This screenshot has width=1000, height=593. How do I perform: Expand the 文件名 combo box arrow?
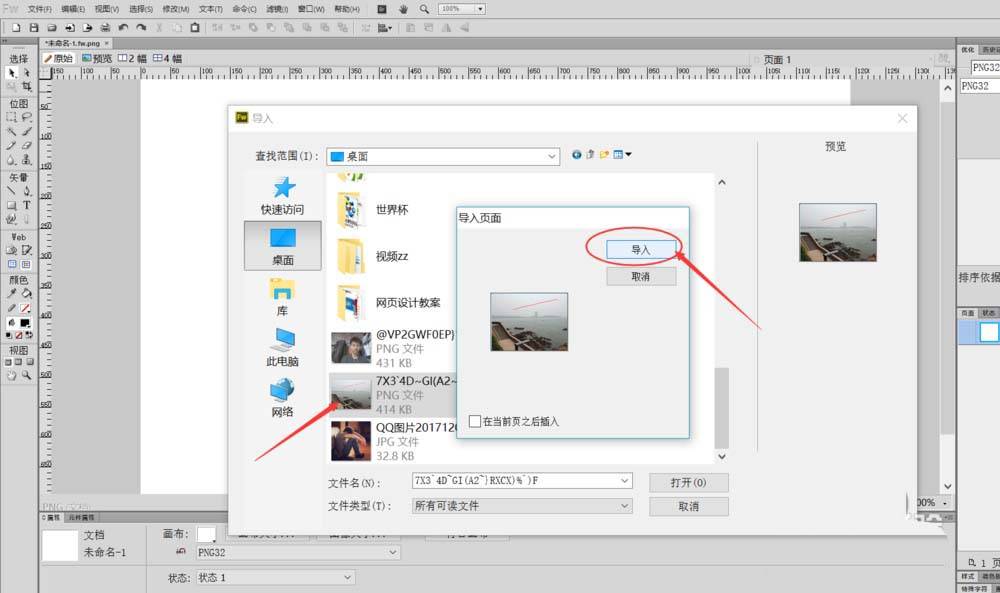[625, 481]
